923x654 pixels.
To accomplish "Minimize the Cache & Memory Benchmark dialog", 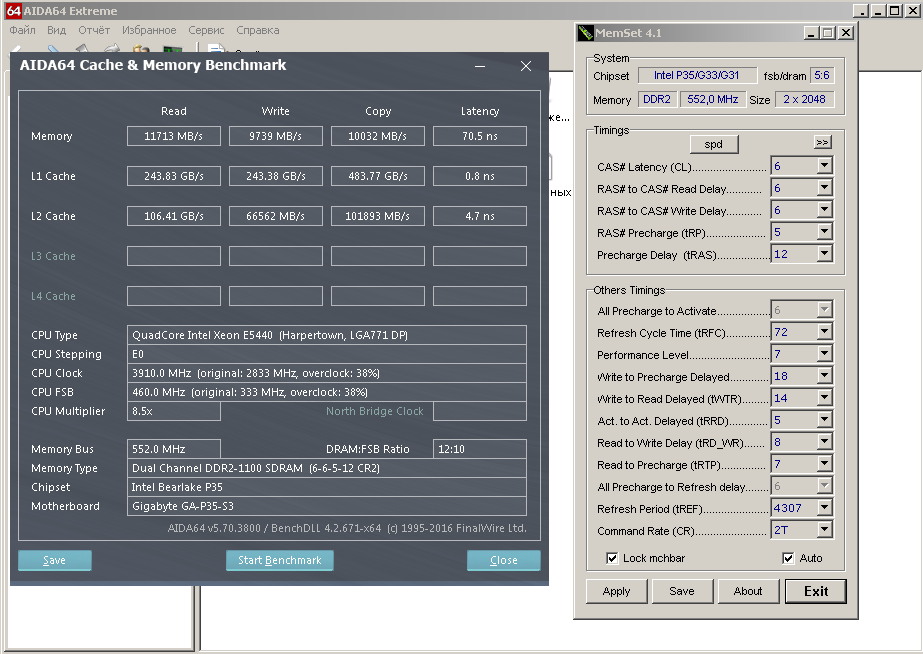I will [x=480, y=66].
